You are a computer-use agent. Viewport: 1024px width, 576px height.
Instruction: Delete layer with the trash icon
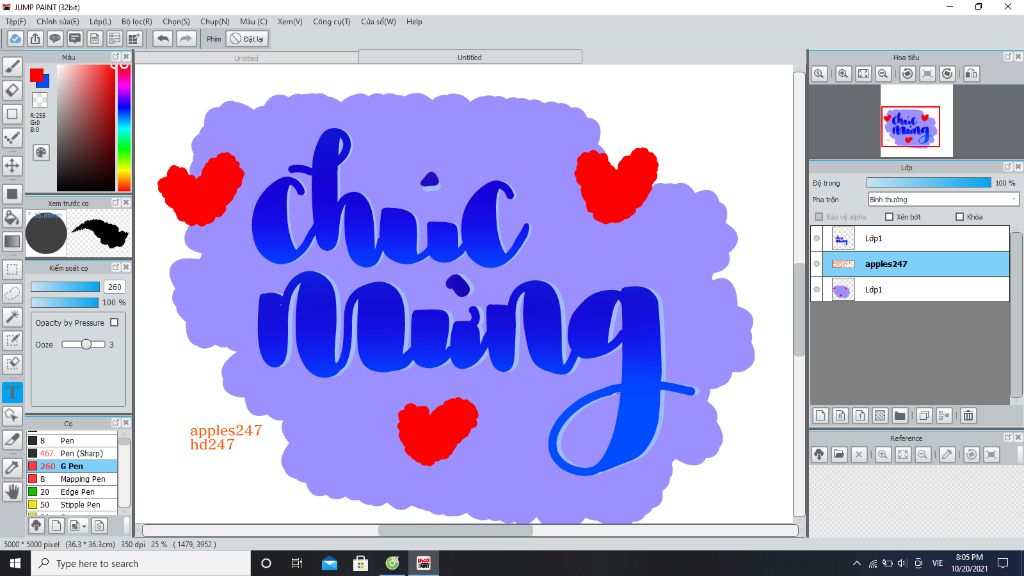click(968, 415)
